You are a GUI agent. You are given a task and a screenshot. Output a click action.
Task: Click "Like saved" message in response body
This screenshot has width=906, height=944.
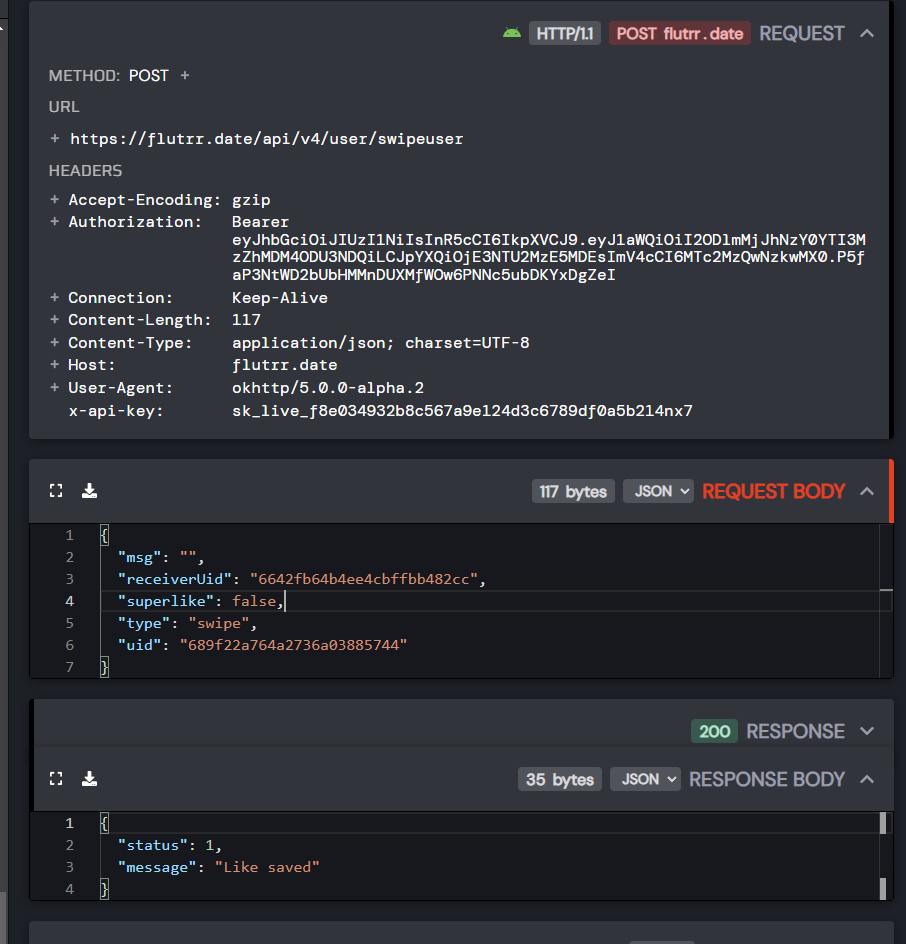click(x=267, y=867)
